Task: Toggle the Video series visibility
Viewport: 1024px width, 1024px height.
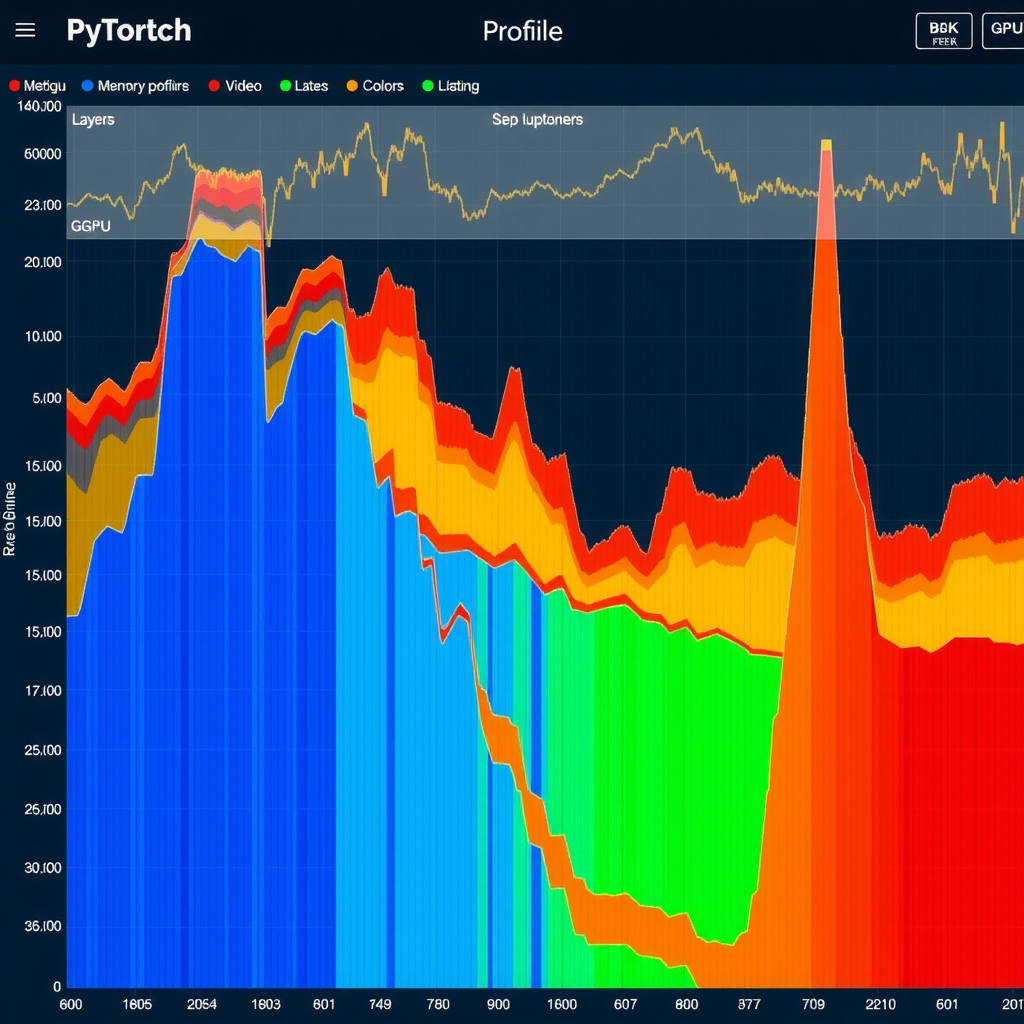Action: tap(234, 86)
